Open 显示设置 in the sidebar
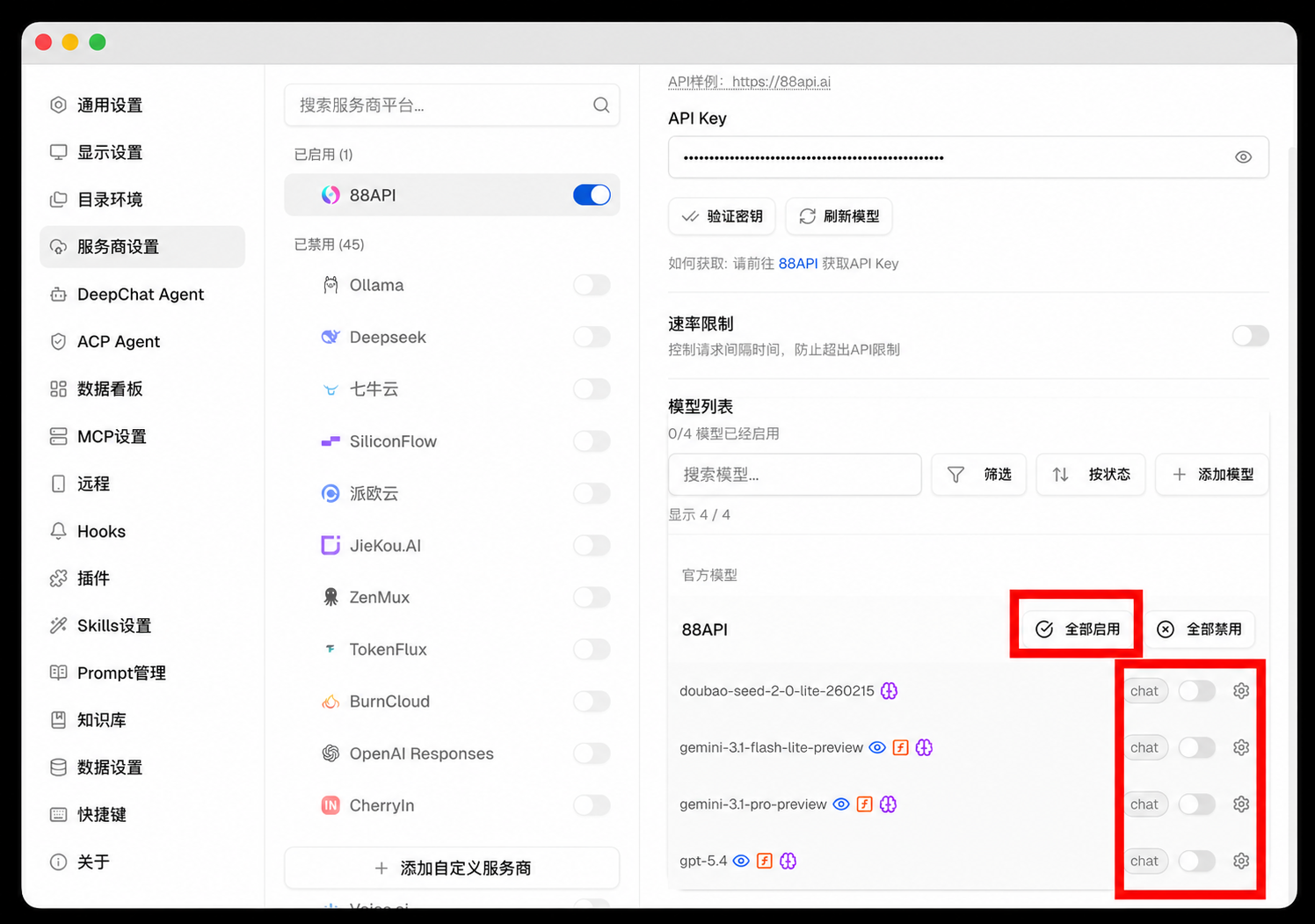This screenshot has width=1315, height=924. coord(142,152)
